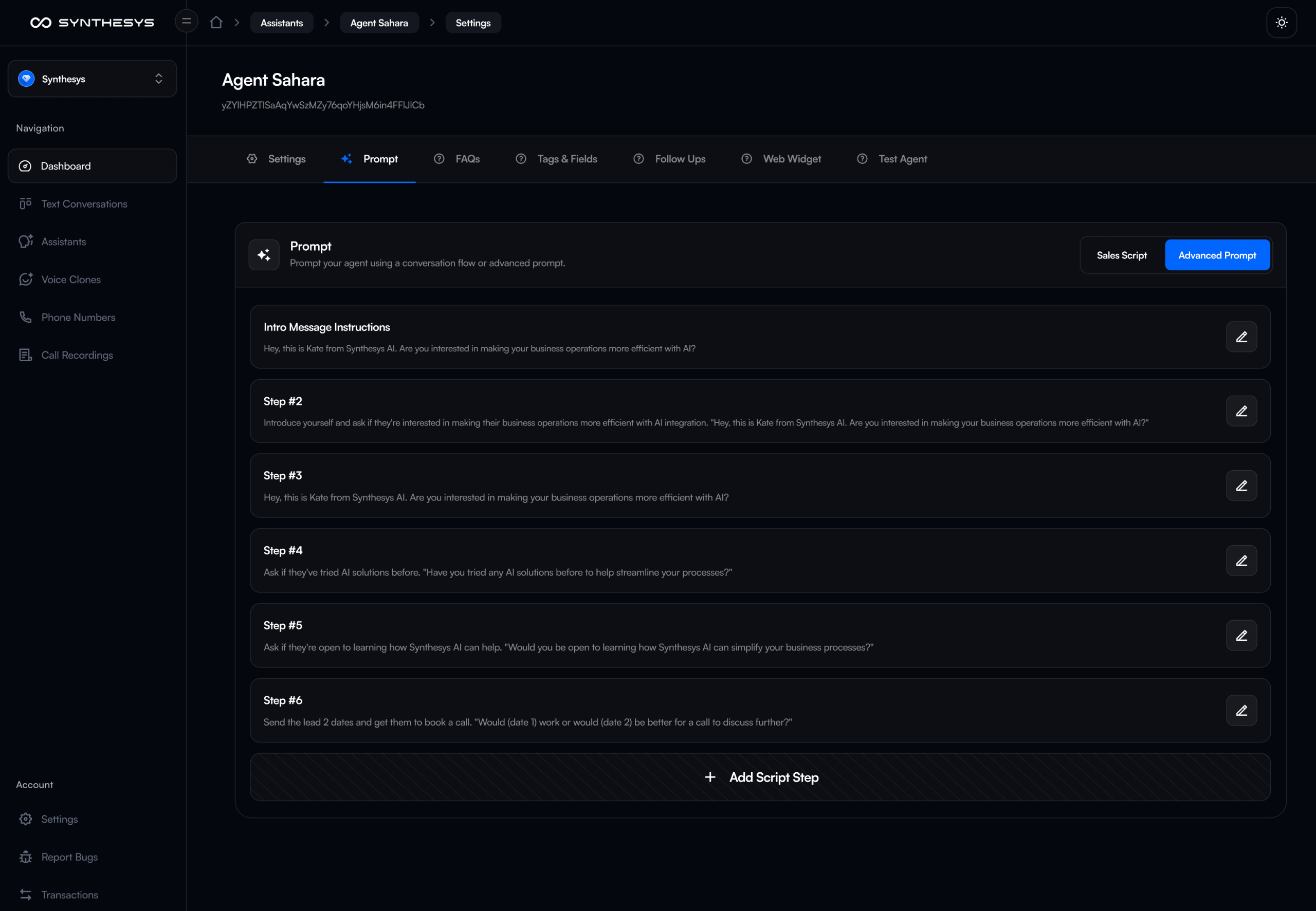Click the account Settings gear icon
The height and width of the screenshot is (911, 1316).
click(x=25, y=819)
